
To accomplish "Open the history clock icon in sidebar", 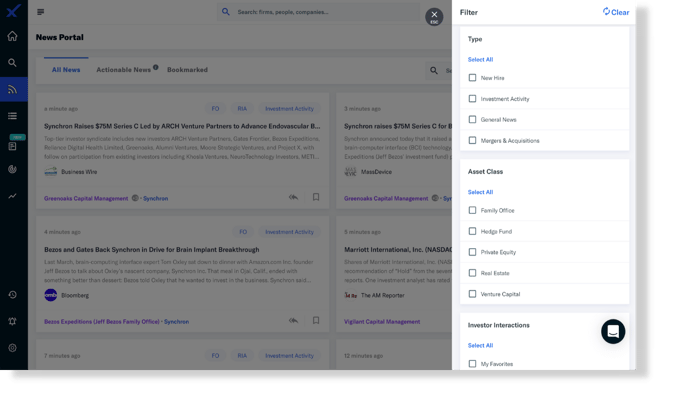I will (12, 295).
